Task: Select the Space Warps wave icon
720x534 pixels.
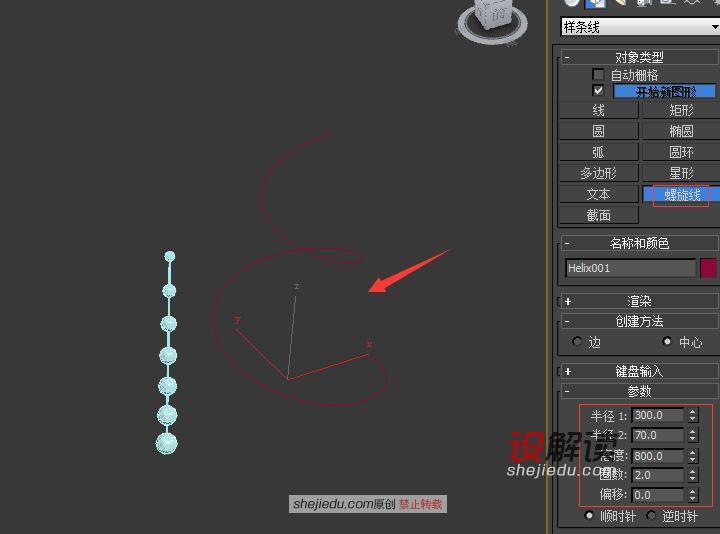Action: [691, 2]
